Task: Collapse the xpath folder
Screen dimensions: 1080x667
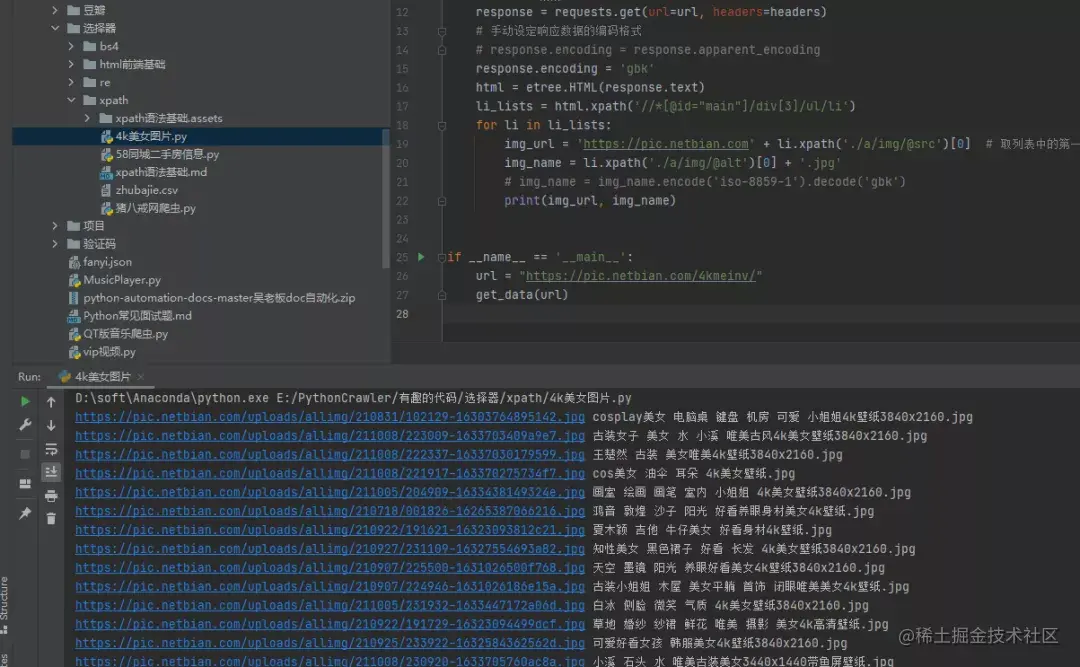Action: click(x=71, y=100)
